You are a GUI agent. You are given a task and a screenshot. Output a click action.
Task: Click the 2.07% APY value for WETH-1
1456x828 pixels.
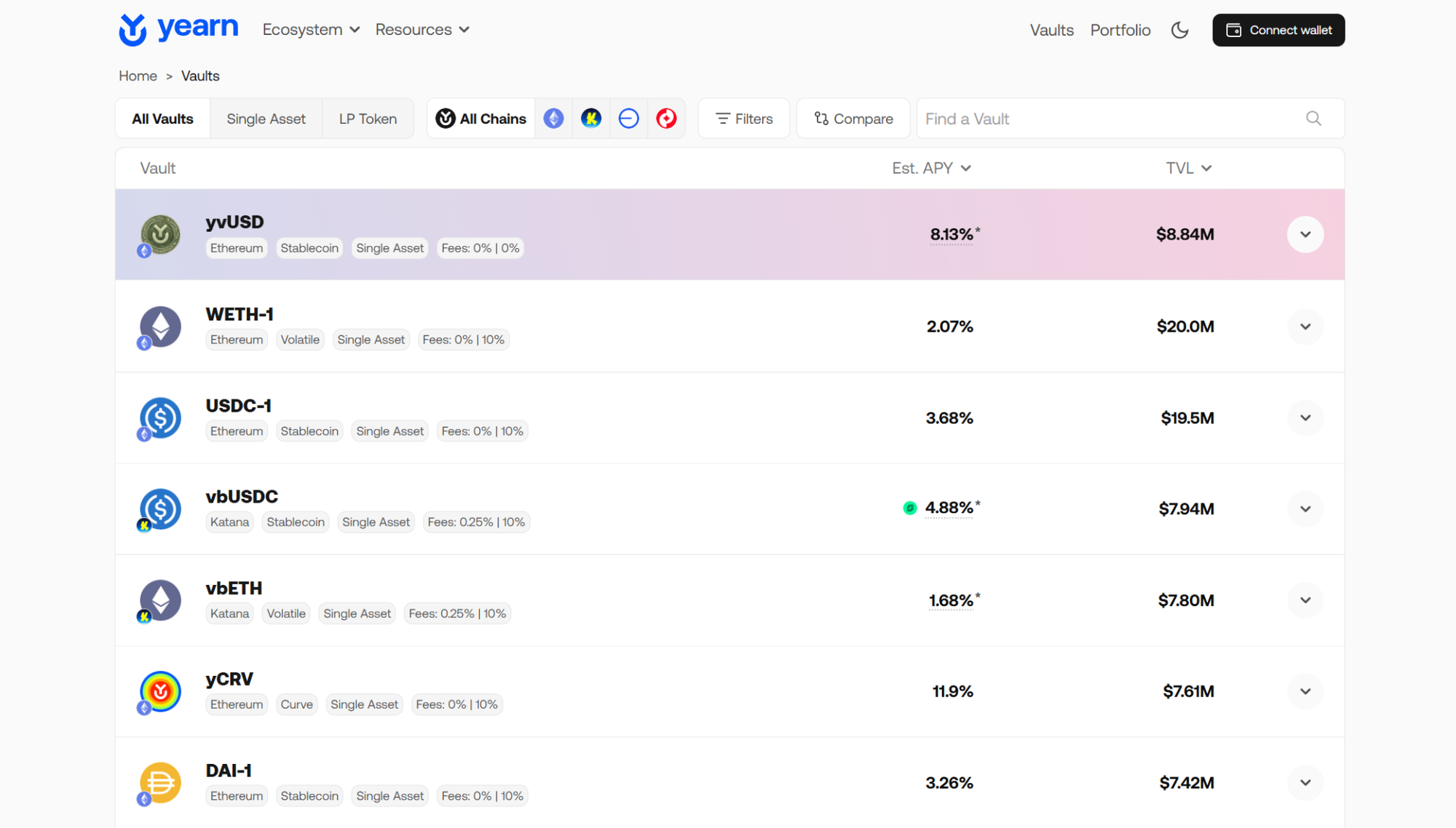(x=950, y=327)
